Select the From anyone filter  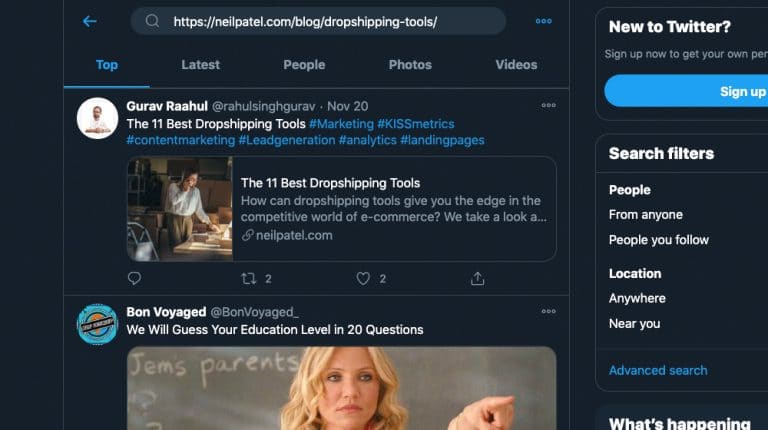pyautogui.click(x=646, y=215)
